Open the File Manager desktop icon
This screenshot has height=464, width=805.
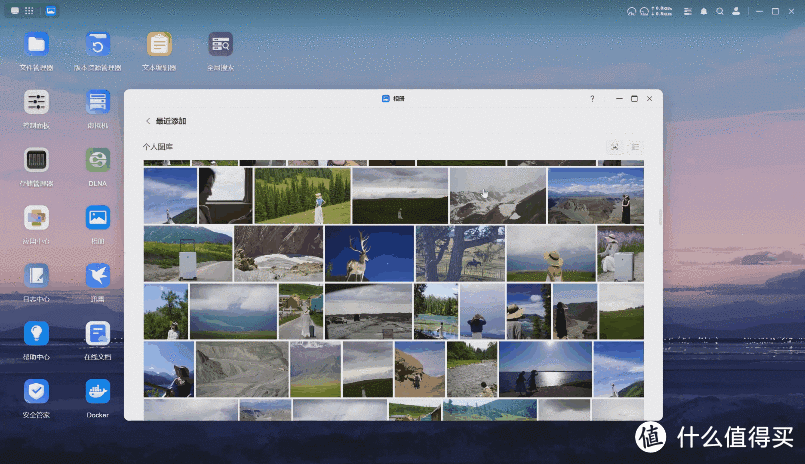click(37, 45)
